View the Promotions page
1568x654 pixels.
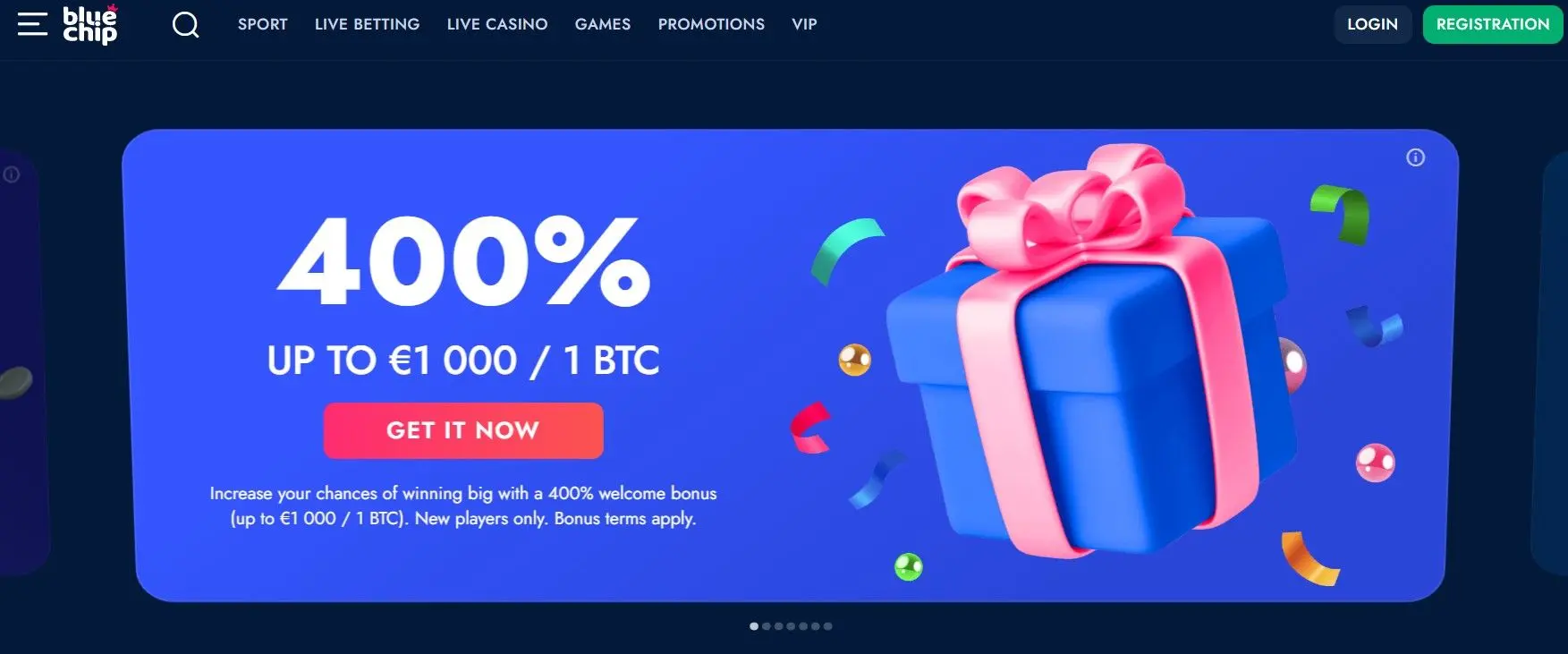coord(711,24)
